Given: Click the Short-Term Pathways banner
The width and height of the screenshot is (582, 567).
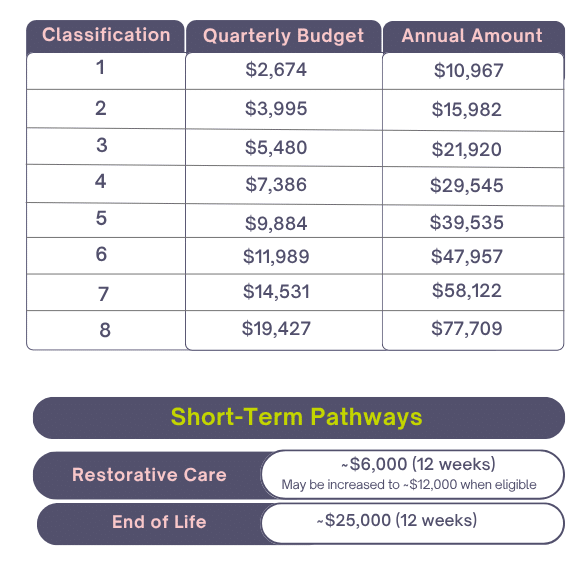Looking at the screenshot, I should tap(299, 418).
